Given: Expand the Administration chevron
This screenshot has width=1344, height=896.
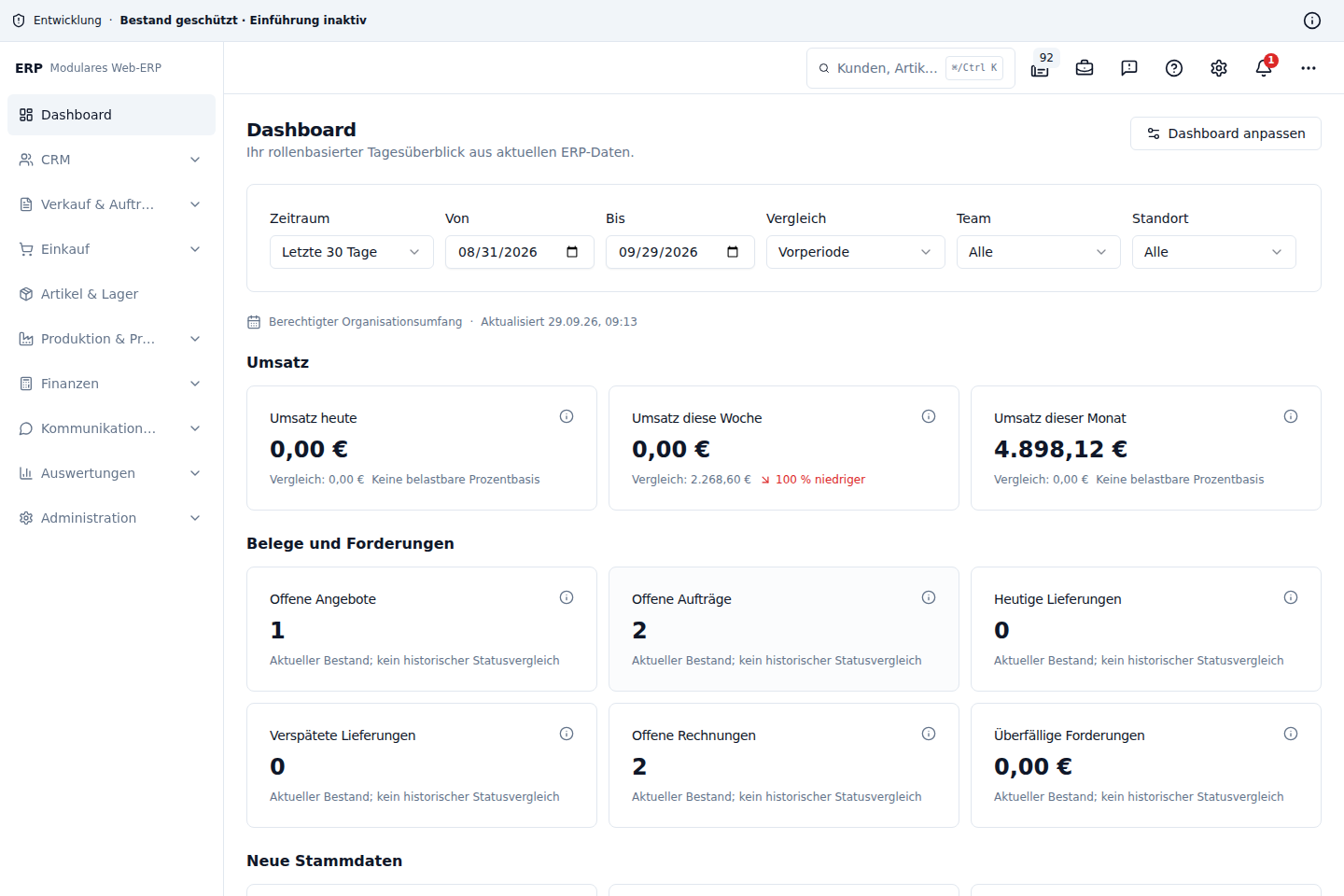Looking at the screenshot, I should [x=195, y=518].
